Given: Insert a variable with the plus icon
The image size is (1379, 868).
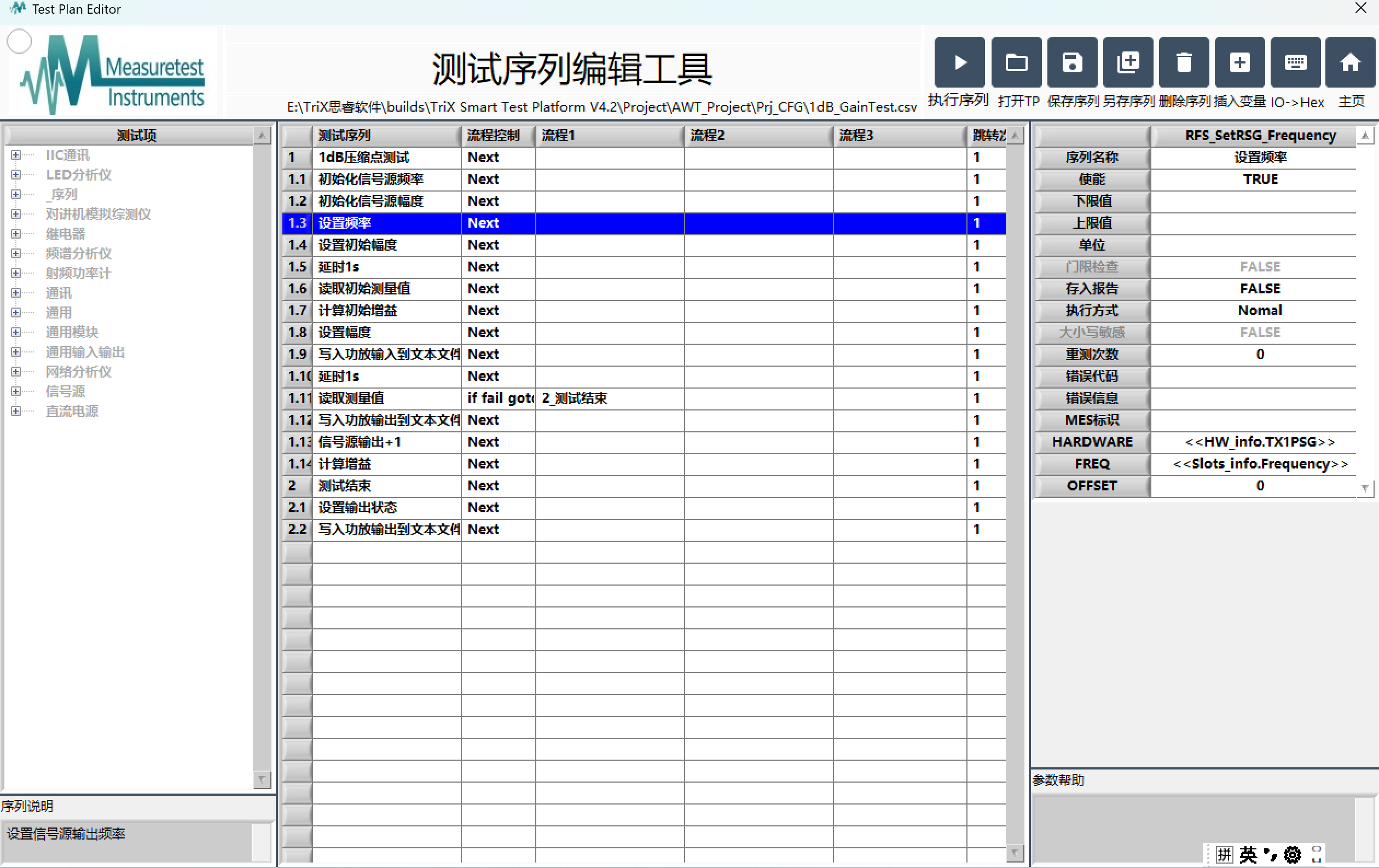Looking at the screenshot, I should tap(1239, 62).
